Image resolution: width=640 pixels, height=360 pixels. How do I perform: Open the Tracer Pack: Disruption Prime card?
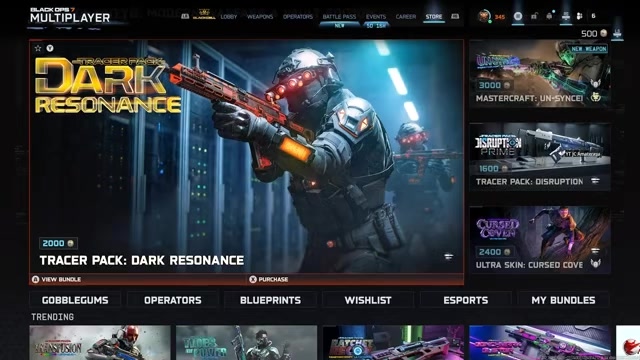(540, 157)
